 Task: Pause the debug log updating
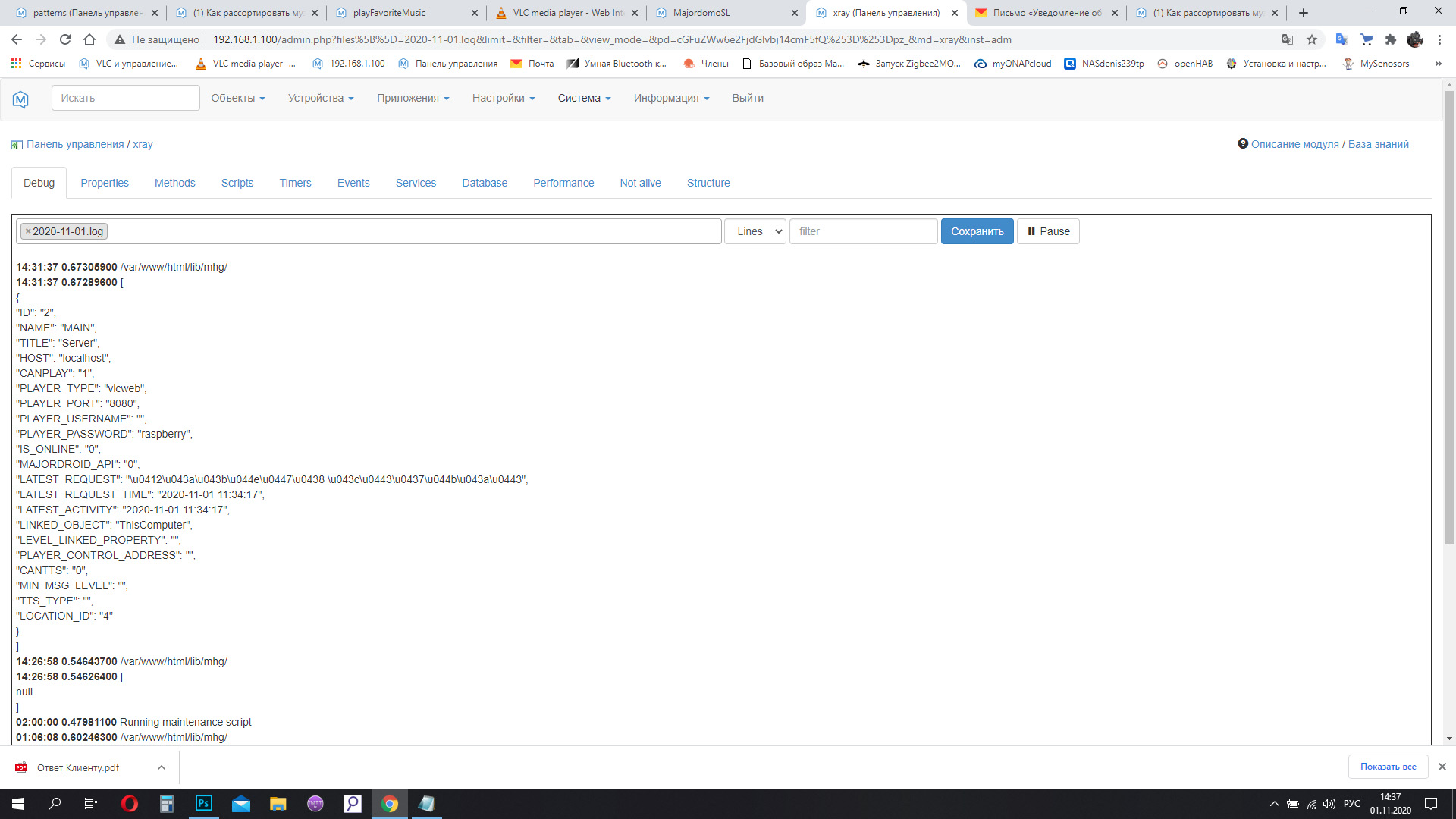click(1048, 231)
